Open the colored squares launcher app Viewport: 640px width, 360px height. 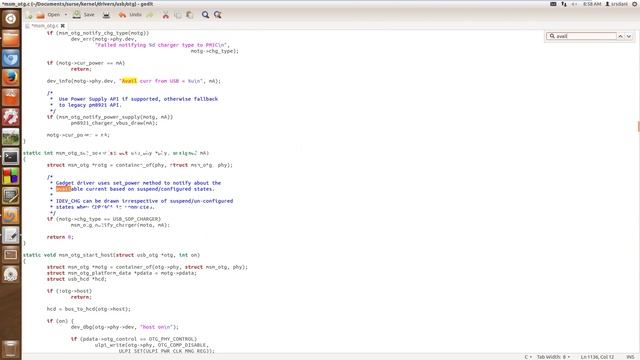click(11, 176)
